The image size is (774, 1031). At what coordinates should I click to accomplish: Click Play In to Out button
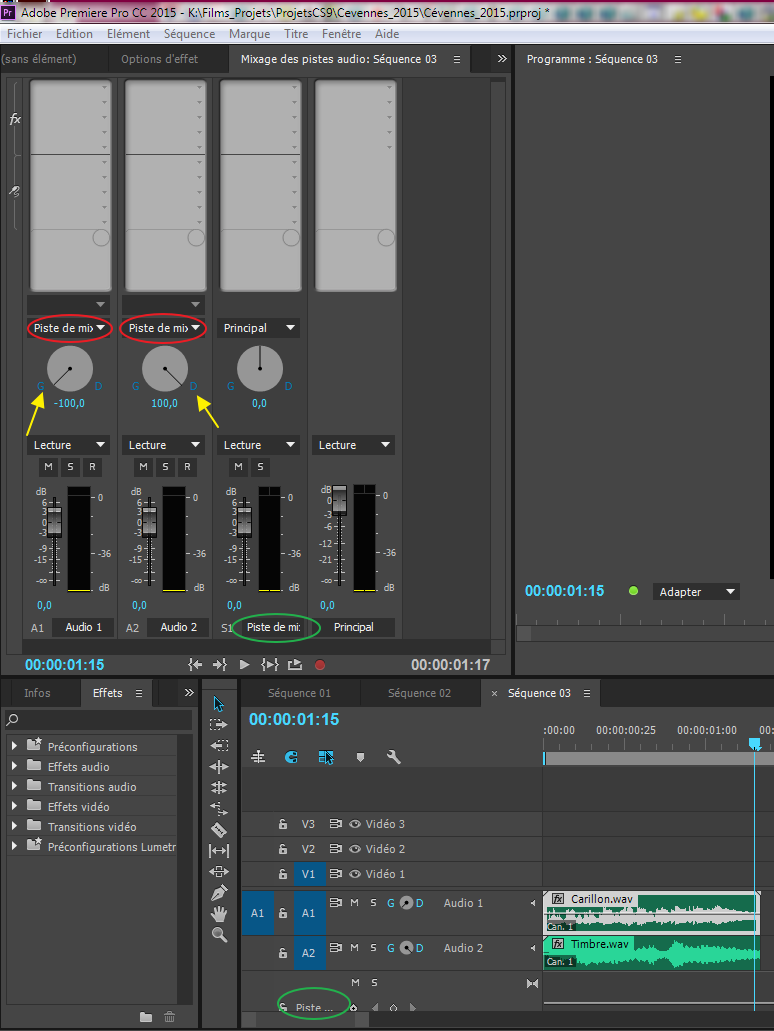pos(270,665)
